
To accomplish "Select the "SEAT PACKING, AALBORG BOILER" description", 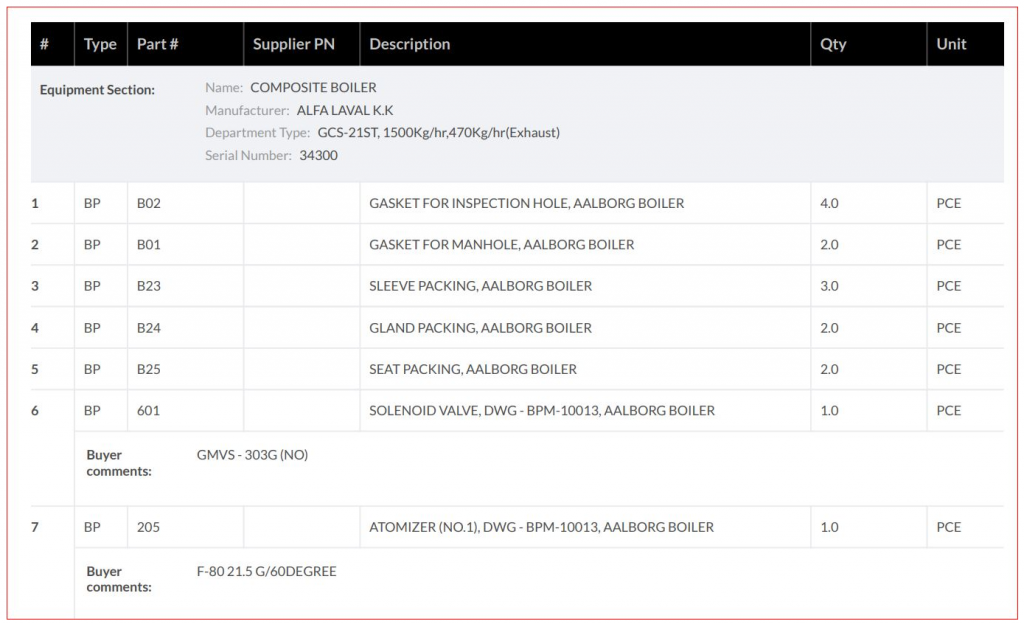I will [472, 369].
